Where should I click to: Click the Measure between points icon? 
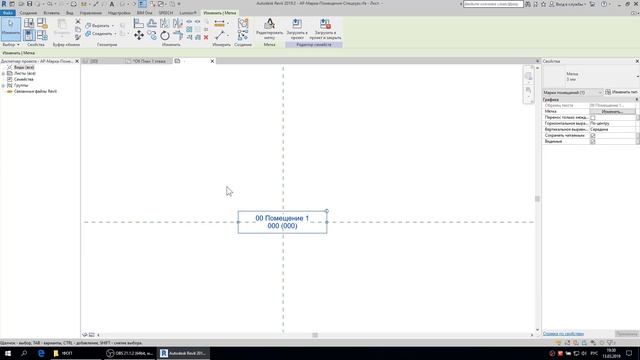coord(220,36)
